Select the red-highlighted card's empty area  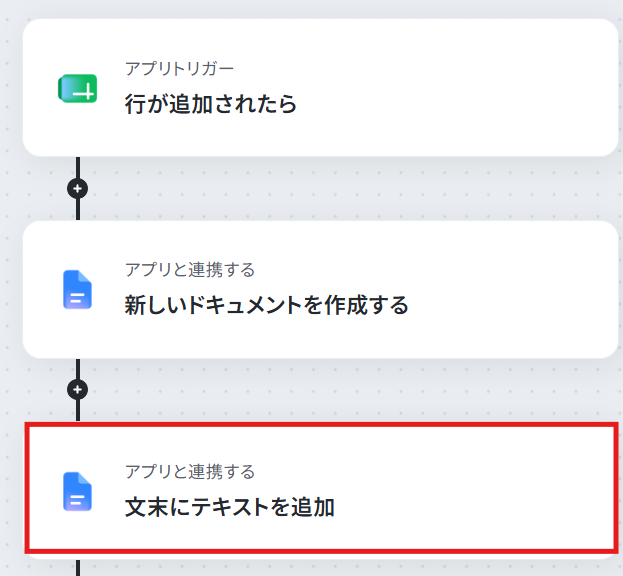click(x=477, y=489)
